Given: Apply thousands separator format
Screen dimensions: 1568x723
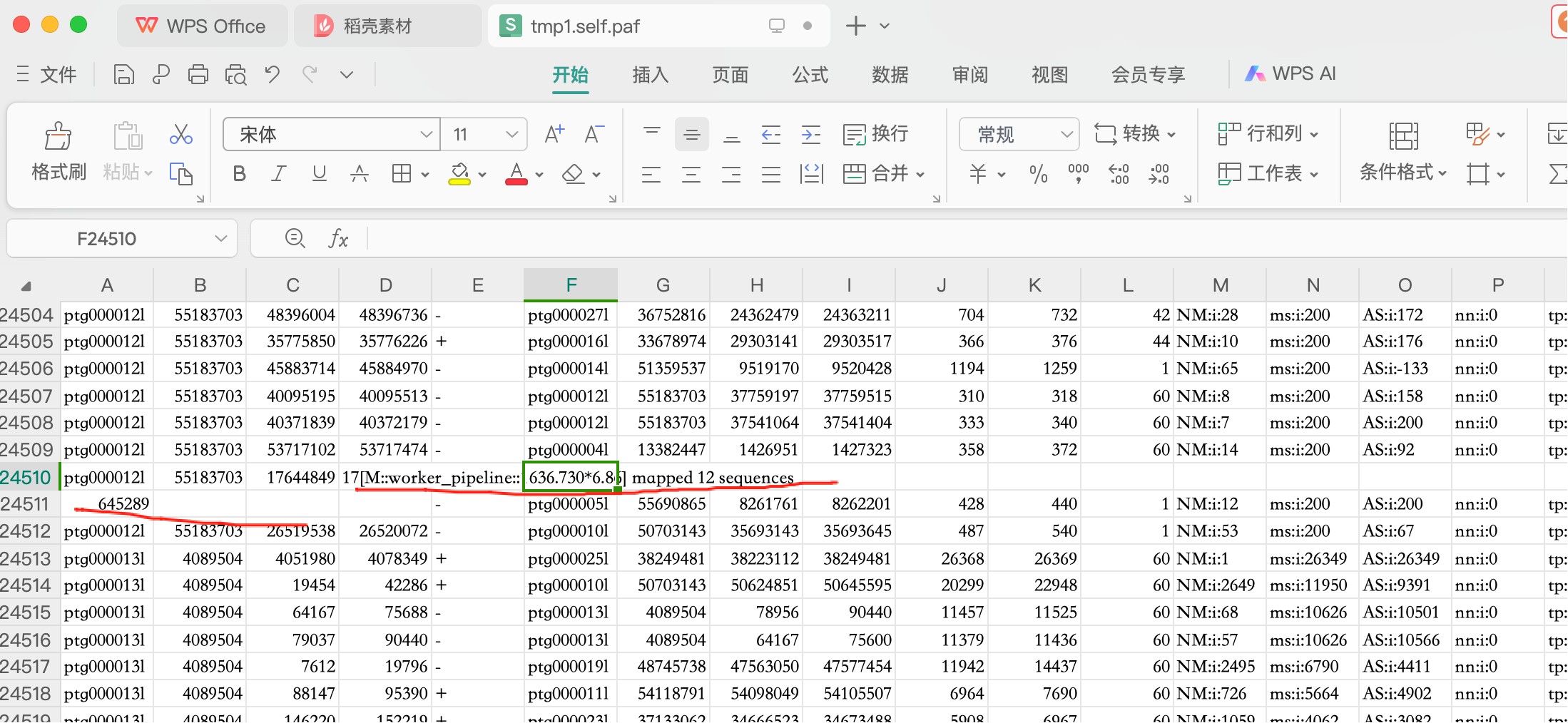Looking at the screenshot, I should click(x=1078, y=174).
